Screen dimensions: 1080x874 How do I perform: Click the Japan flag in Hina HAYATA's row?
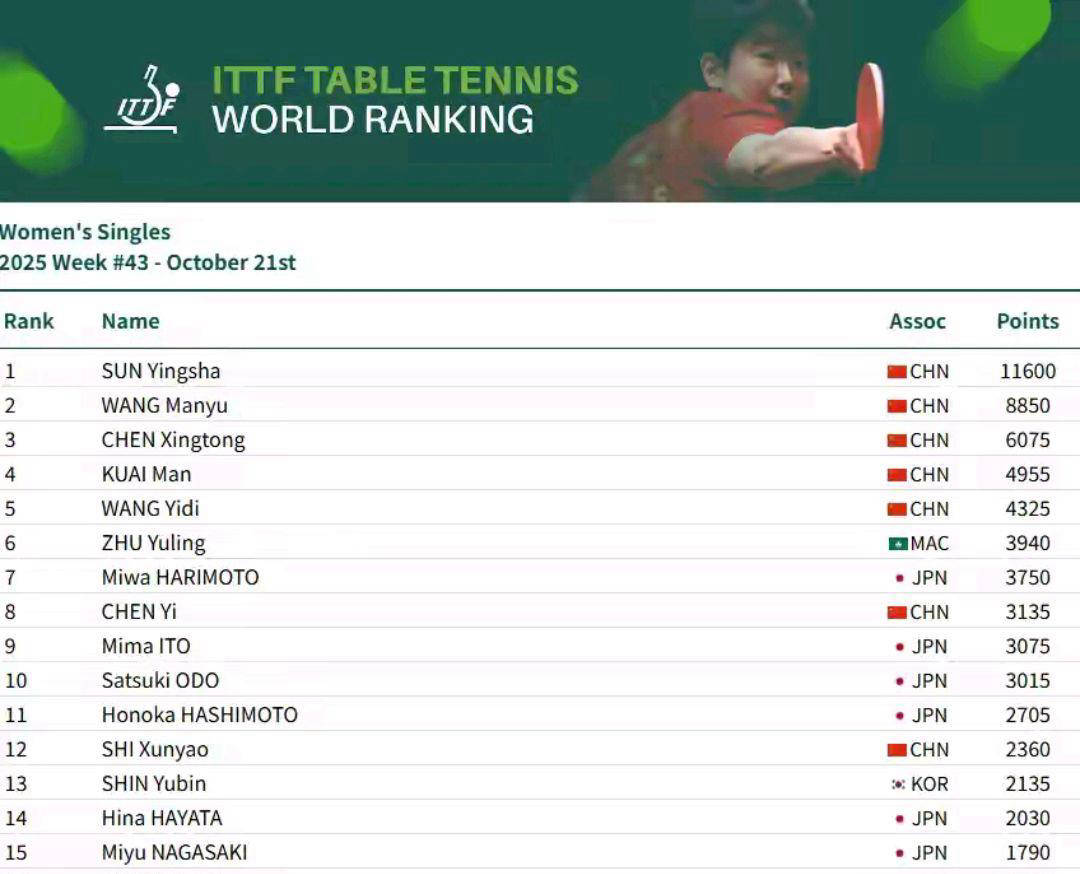pos(899,819)
